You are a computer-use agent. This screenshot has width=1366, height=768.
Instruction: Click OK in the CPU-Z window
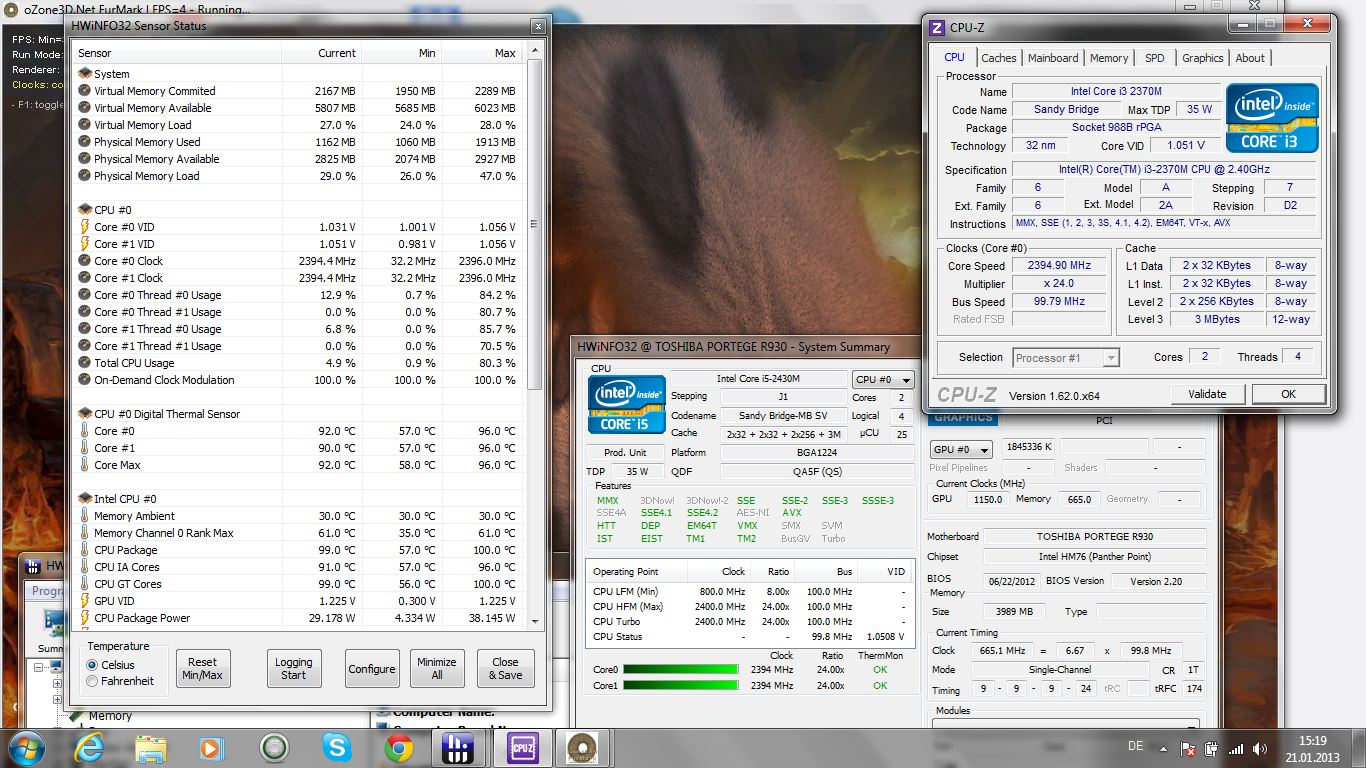1288,394
